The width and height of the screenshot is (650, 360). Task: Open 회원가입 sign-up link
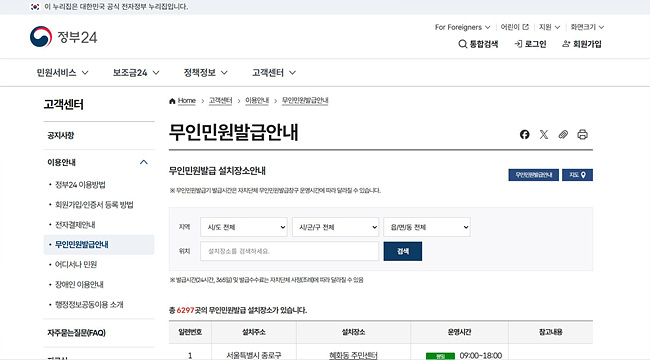(582, 44)
